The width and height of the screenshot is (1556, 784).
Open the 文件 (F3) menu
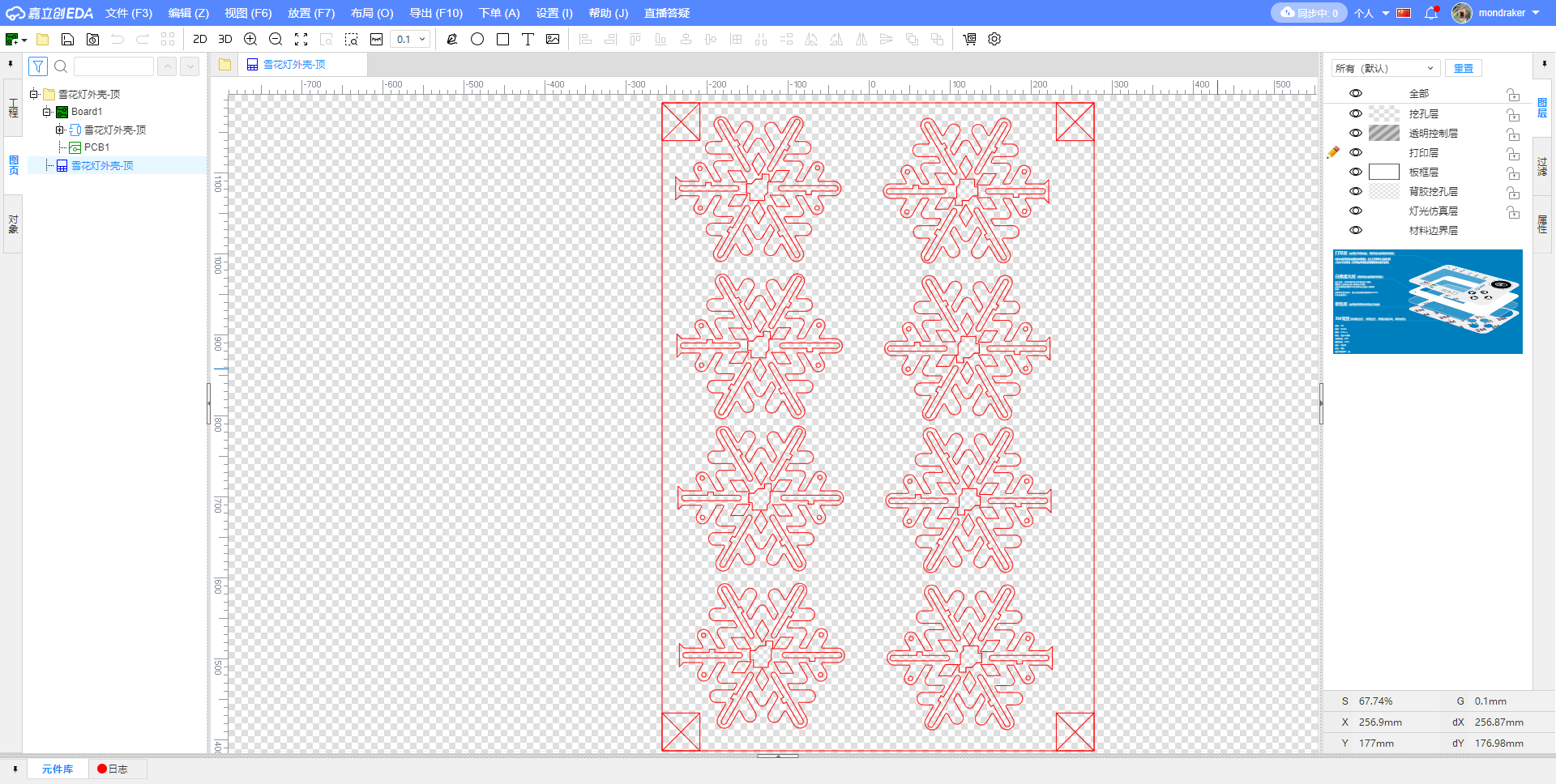(129, 13)
